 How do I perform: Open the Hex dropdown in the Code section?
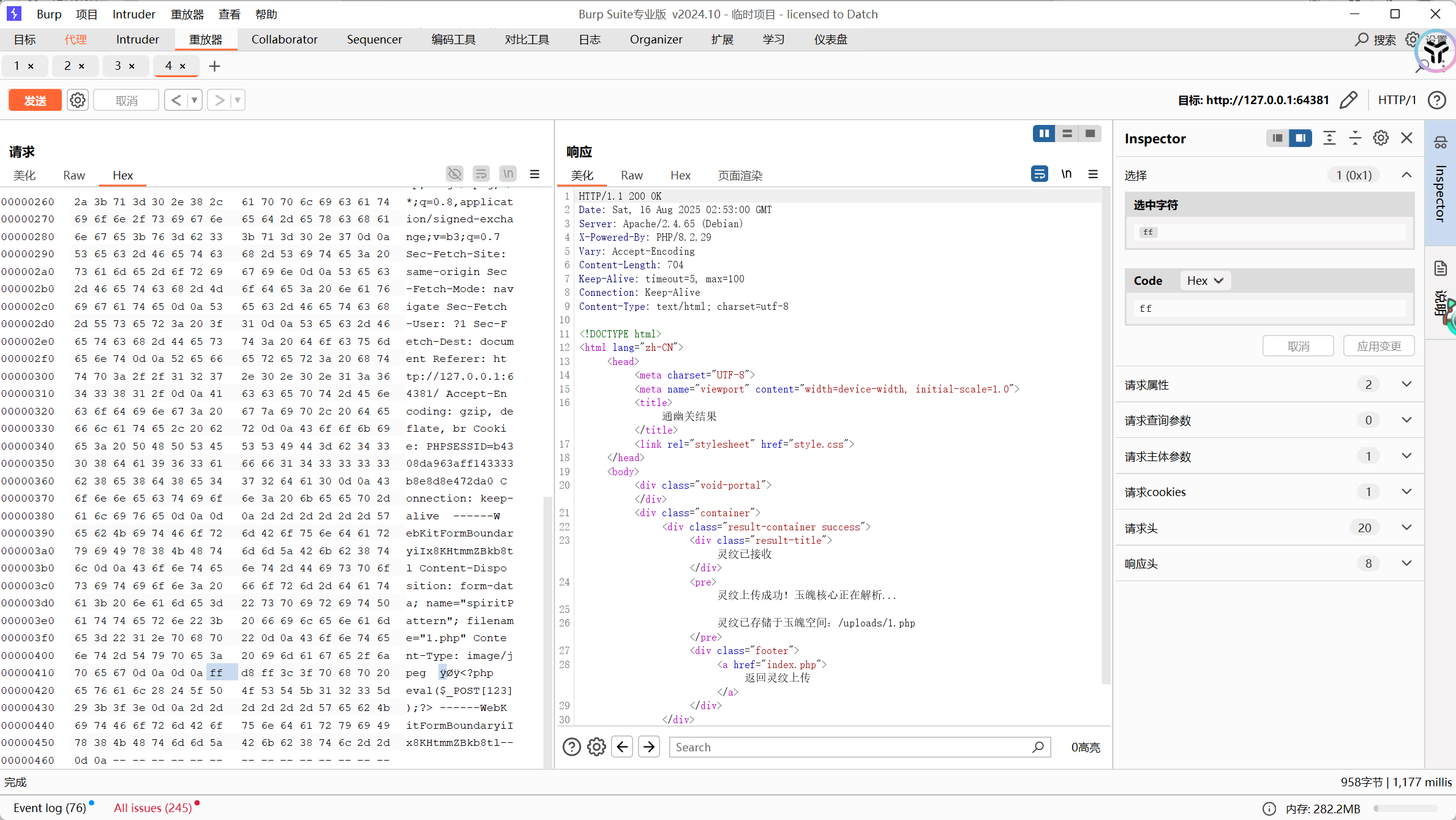point(1205,280)
